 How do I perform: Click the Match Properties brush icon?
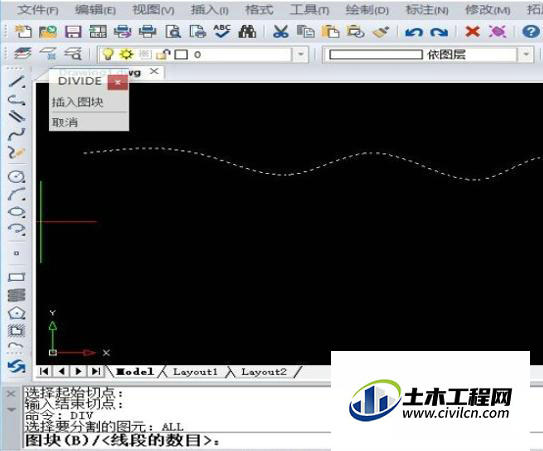381,32
